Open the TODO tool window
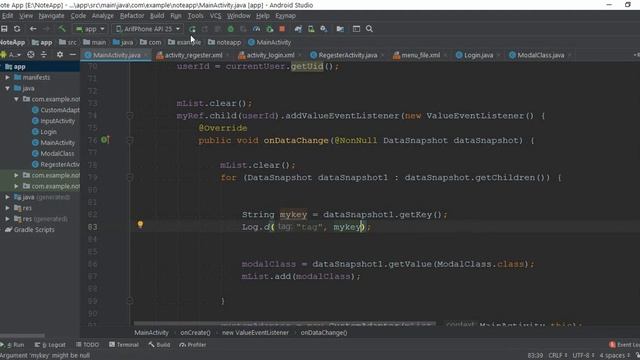This screenshot has width=640, height=360. (x=87, y=345)
